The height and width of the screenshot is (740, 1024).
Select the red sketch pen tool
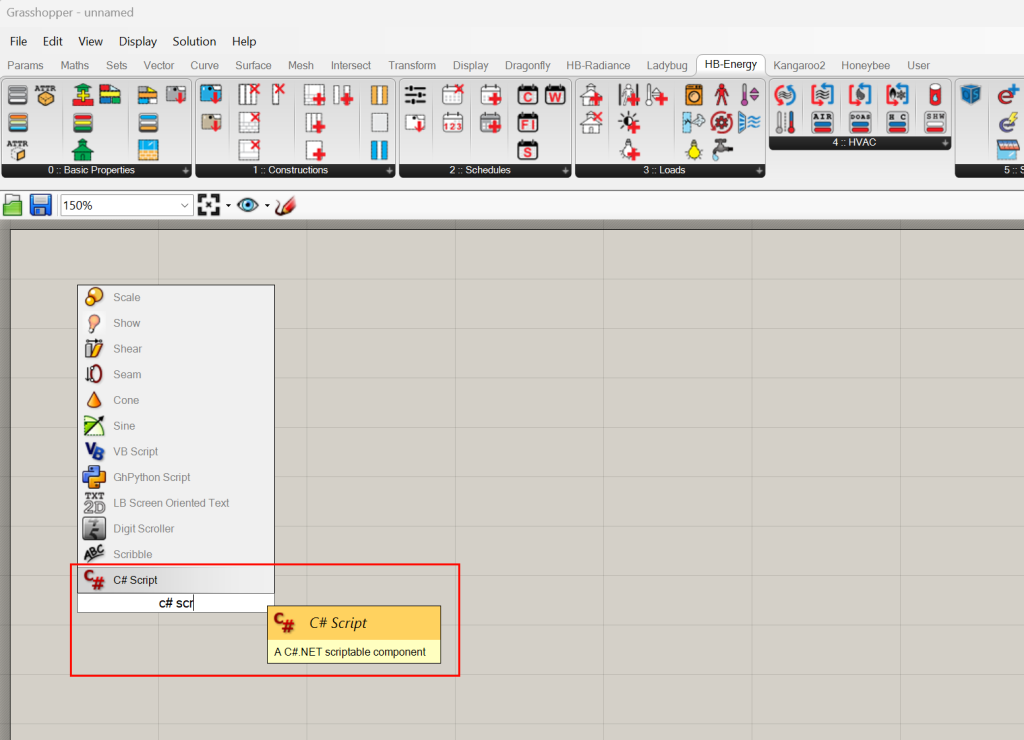[x=285, y=205]
